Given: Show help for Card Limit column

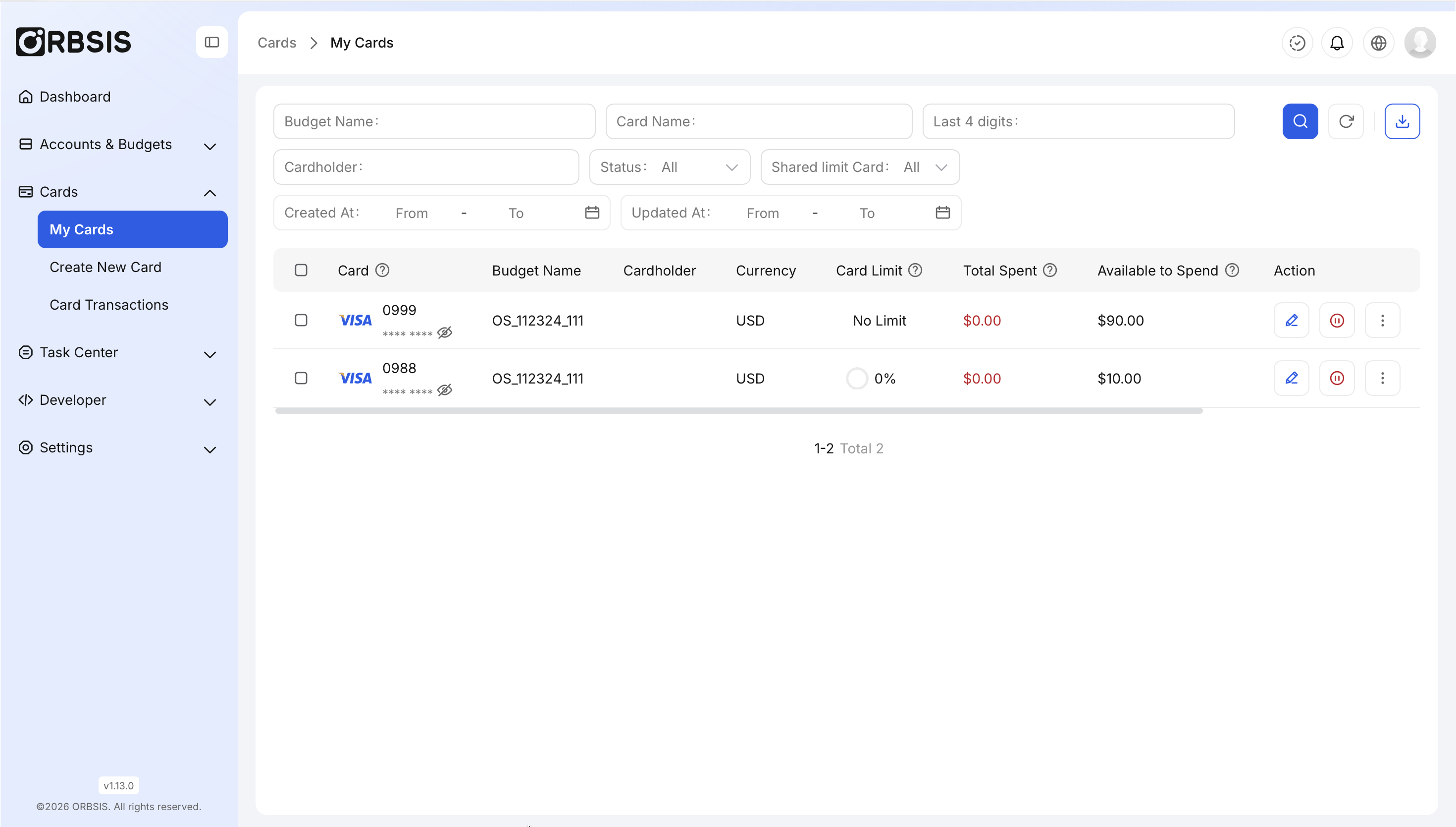Looking at the screenshot, I should (x=915, y=271).
